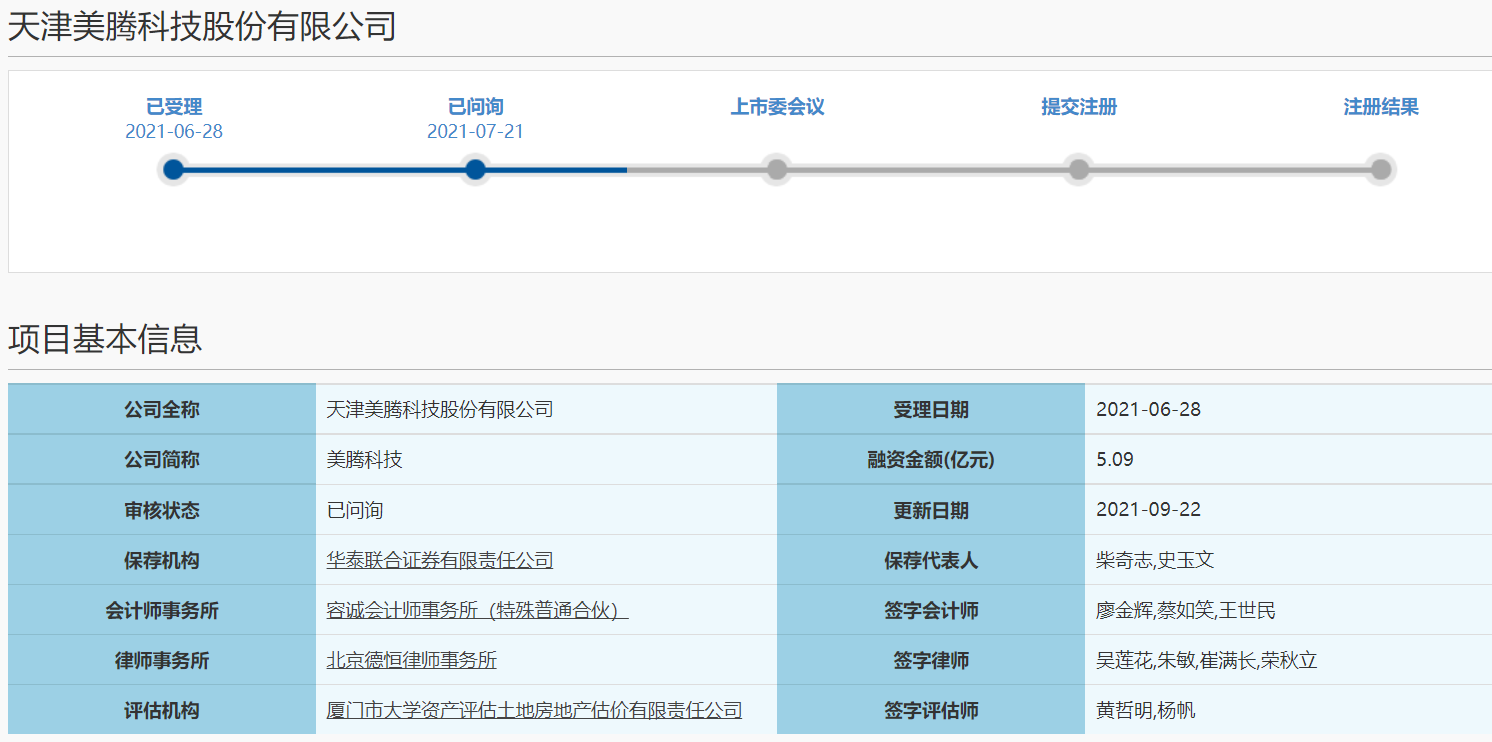
Task: Click the 签字评估师 label cell
Action: pos(931,710)
